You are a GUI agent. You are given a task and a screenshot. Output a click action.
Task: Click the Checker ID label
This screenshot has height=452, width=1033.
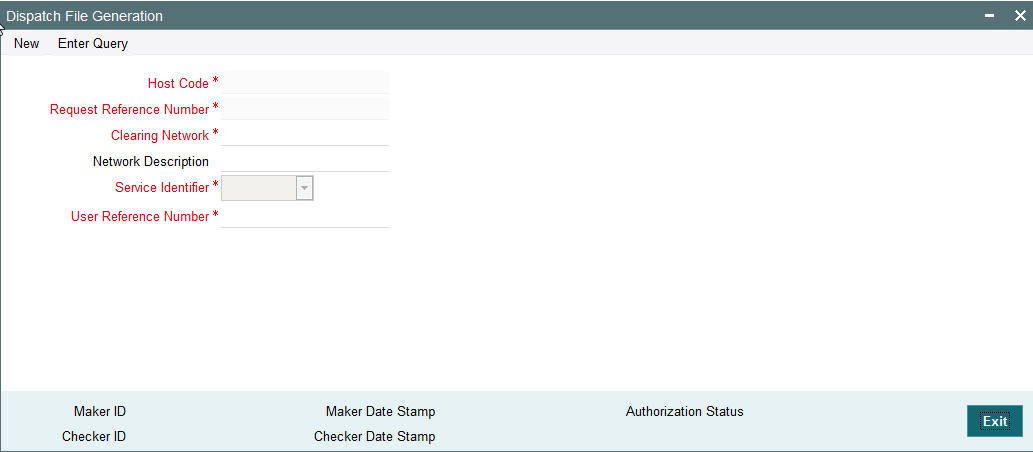click(x=94, y=436)
